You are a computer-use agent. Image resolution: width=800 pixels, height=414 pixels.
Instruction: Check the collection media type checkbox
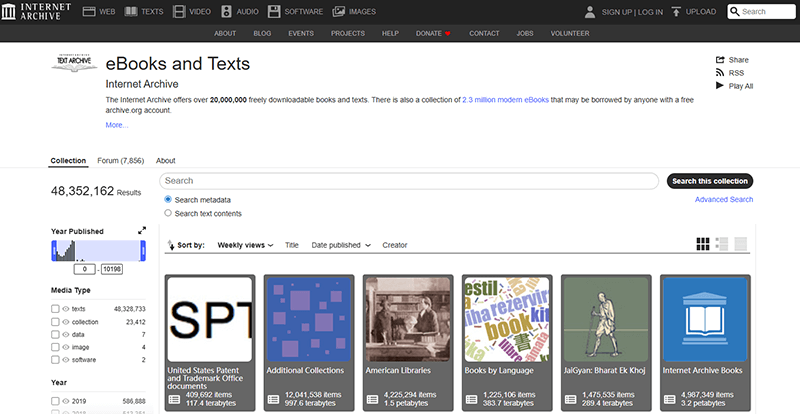[x=55, y=322]
